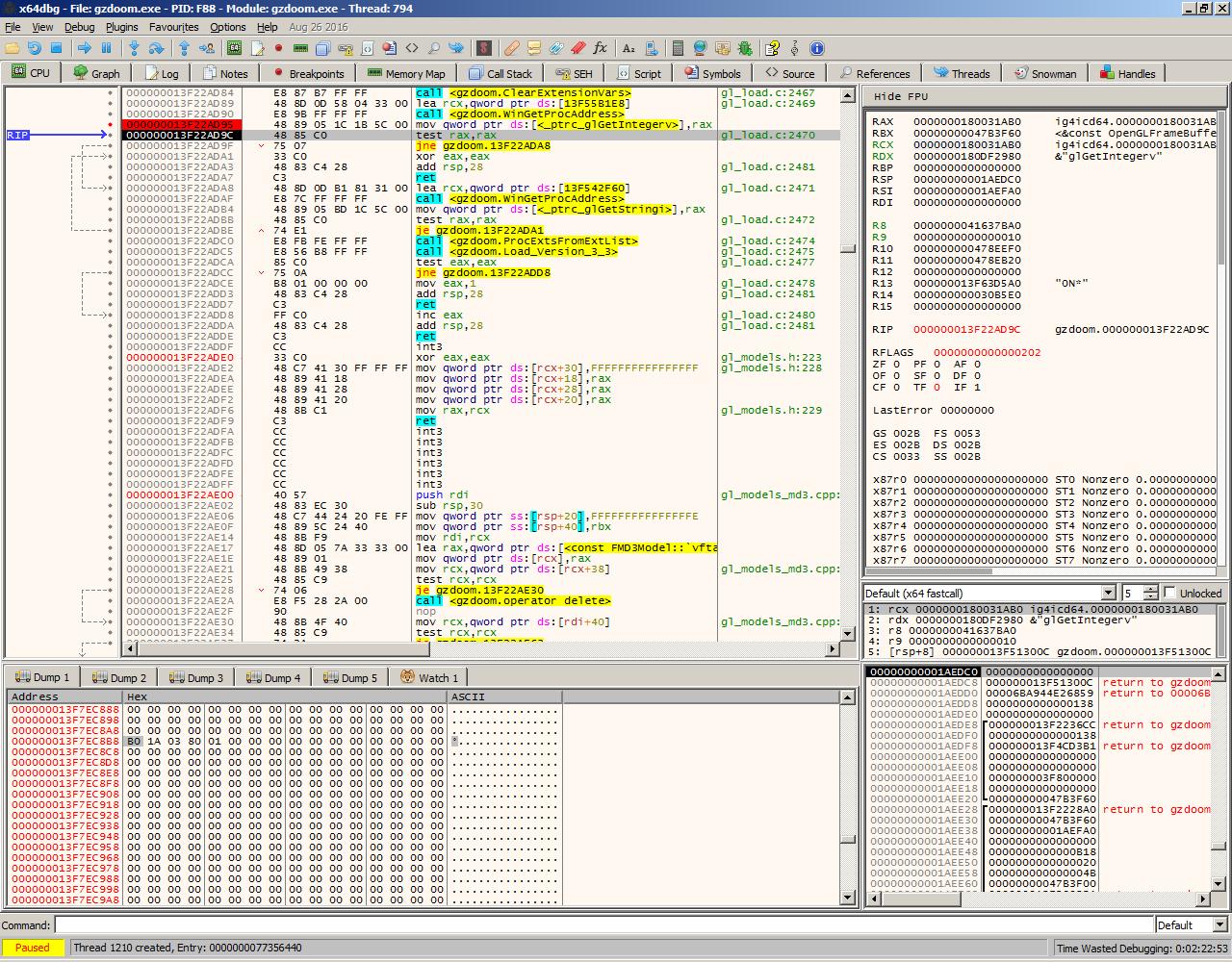
Task: Open the View menu
Action: [x=42, y=27]
